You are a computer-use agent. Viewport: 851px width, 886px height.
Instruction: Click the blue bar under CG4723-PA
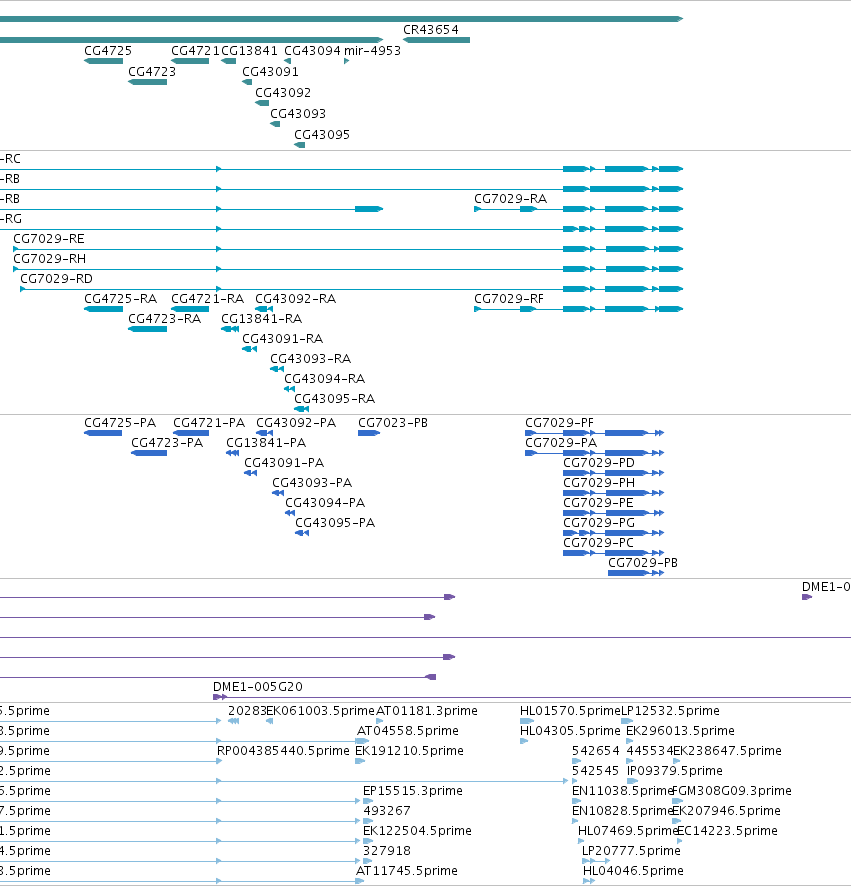[149, 453]
